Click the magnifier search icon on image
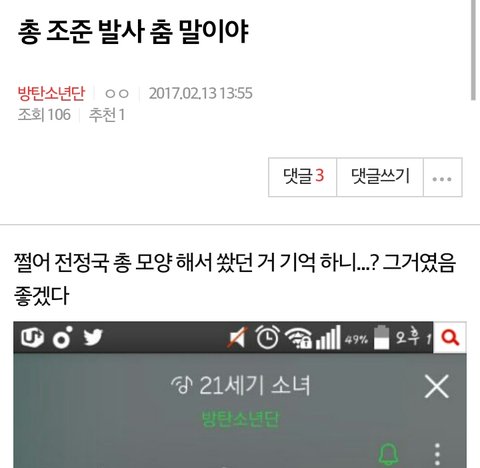 (450, 337)
